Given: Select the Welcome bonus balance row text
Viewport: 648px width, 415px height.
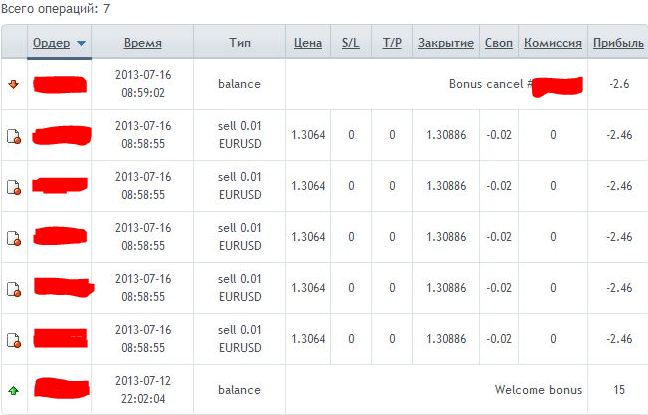Looking at the screenshot, I should 538,390.
